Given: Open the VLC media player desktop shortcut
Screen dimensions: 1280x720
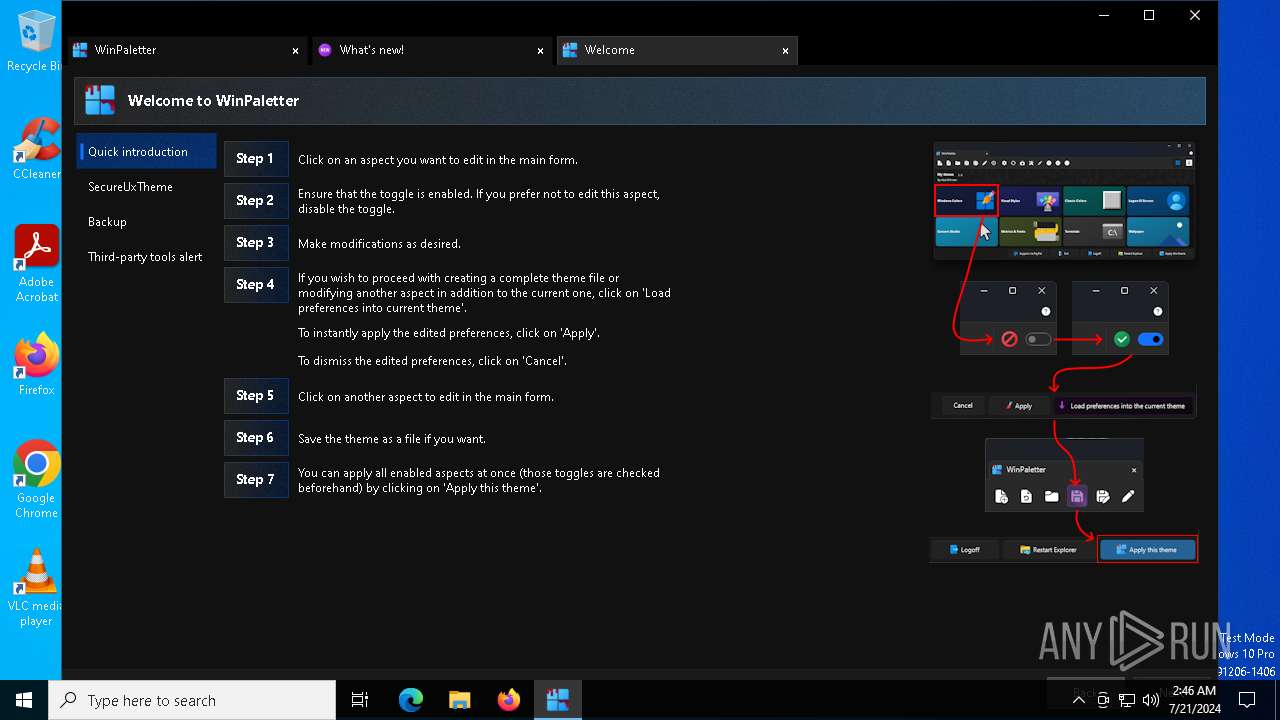Looking at the screenshot, I should [36, 588].
